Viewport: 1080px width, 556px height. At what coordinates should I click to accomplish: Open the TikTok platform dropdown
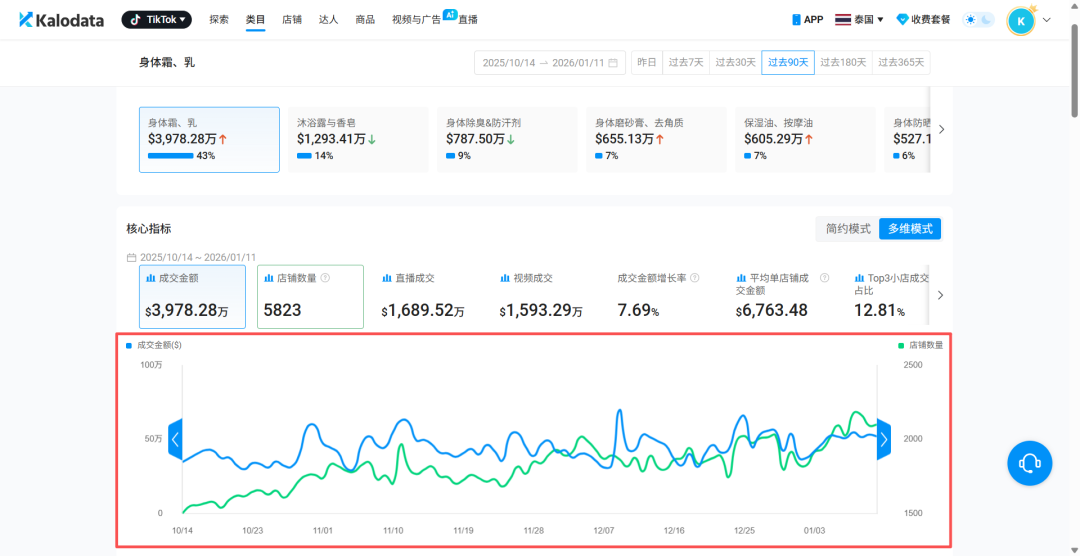point(156,20)
